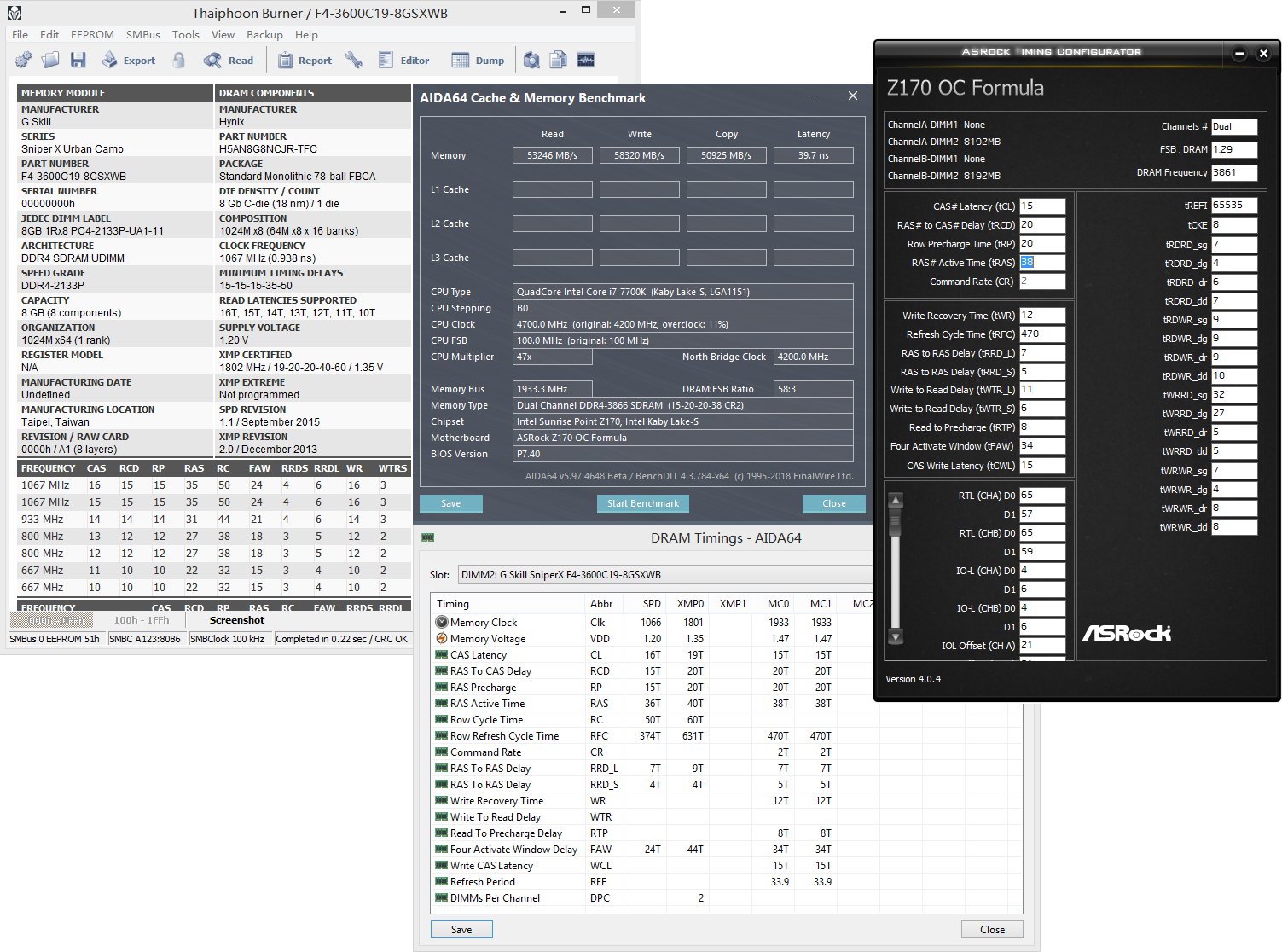Open the Help menu in Thaiphoon Burner
Image resolution: width=1282 pixels, height=952 pixels.
pos(306,35)
